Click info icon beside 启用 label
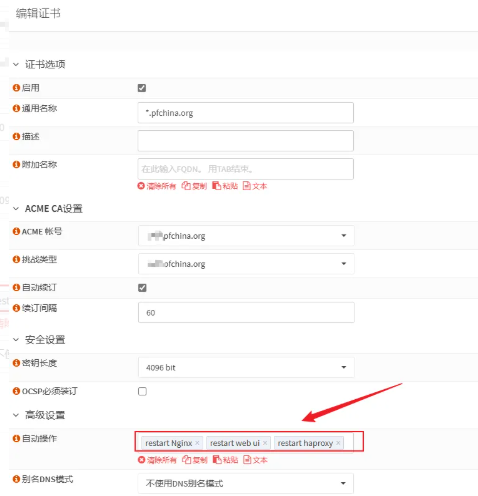 point(16,88)
